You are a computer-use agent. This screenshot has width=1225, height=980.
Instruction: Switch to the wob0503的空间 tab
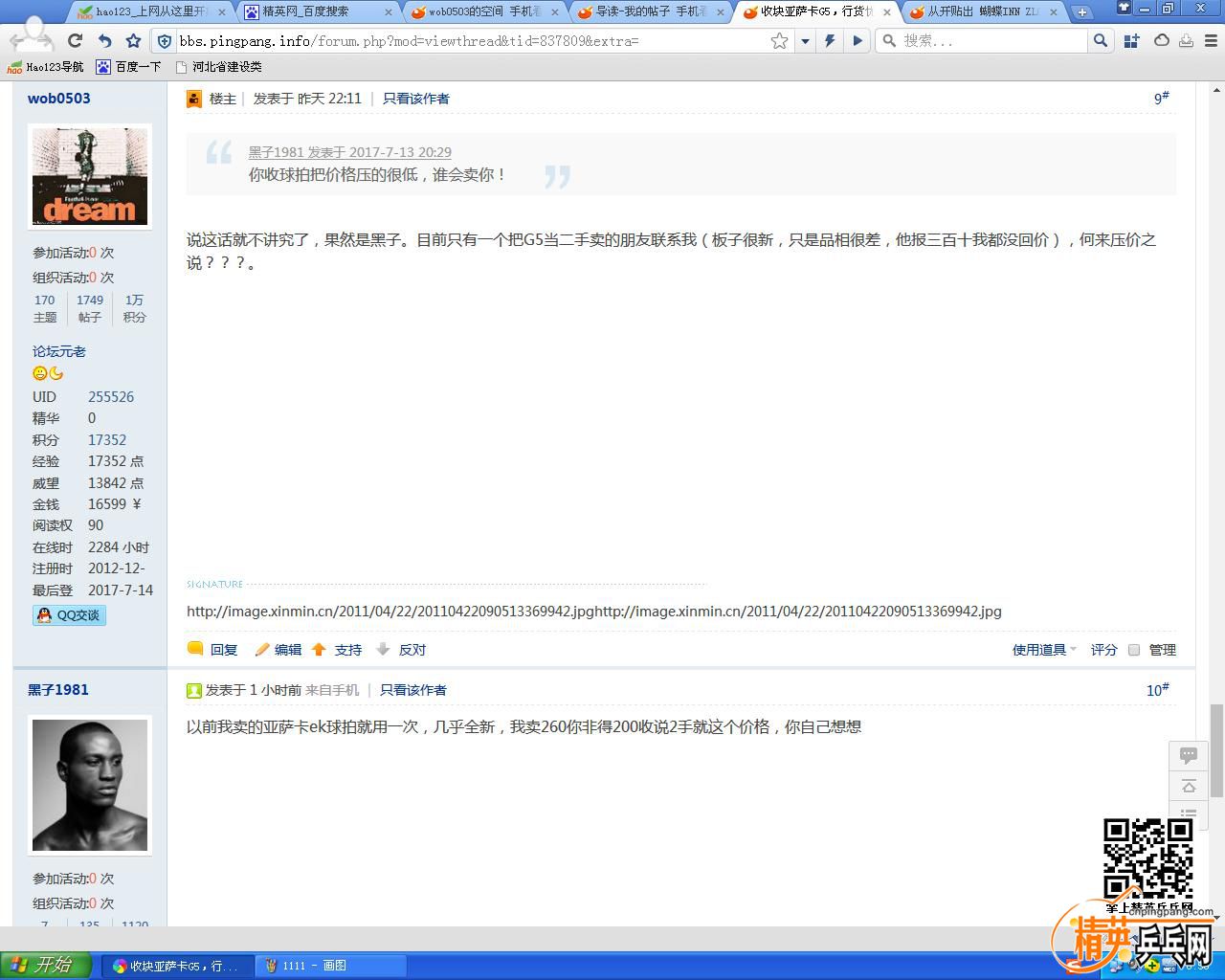click(x=485, y=12)
